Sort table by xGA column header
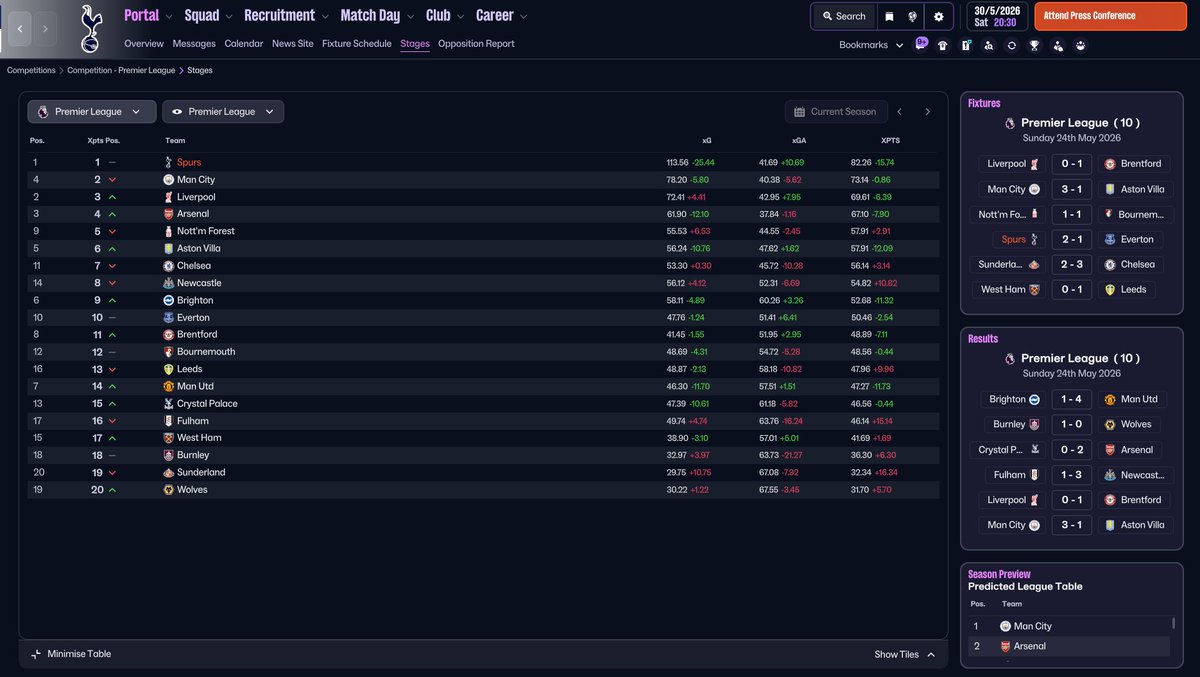The height and width of the screenshot is (677, 1200). coord(799,141)
